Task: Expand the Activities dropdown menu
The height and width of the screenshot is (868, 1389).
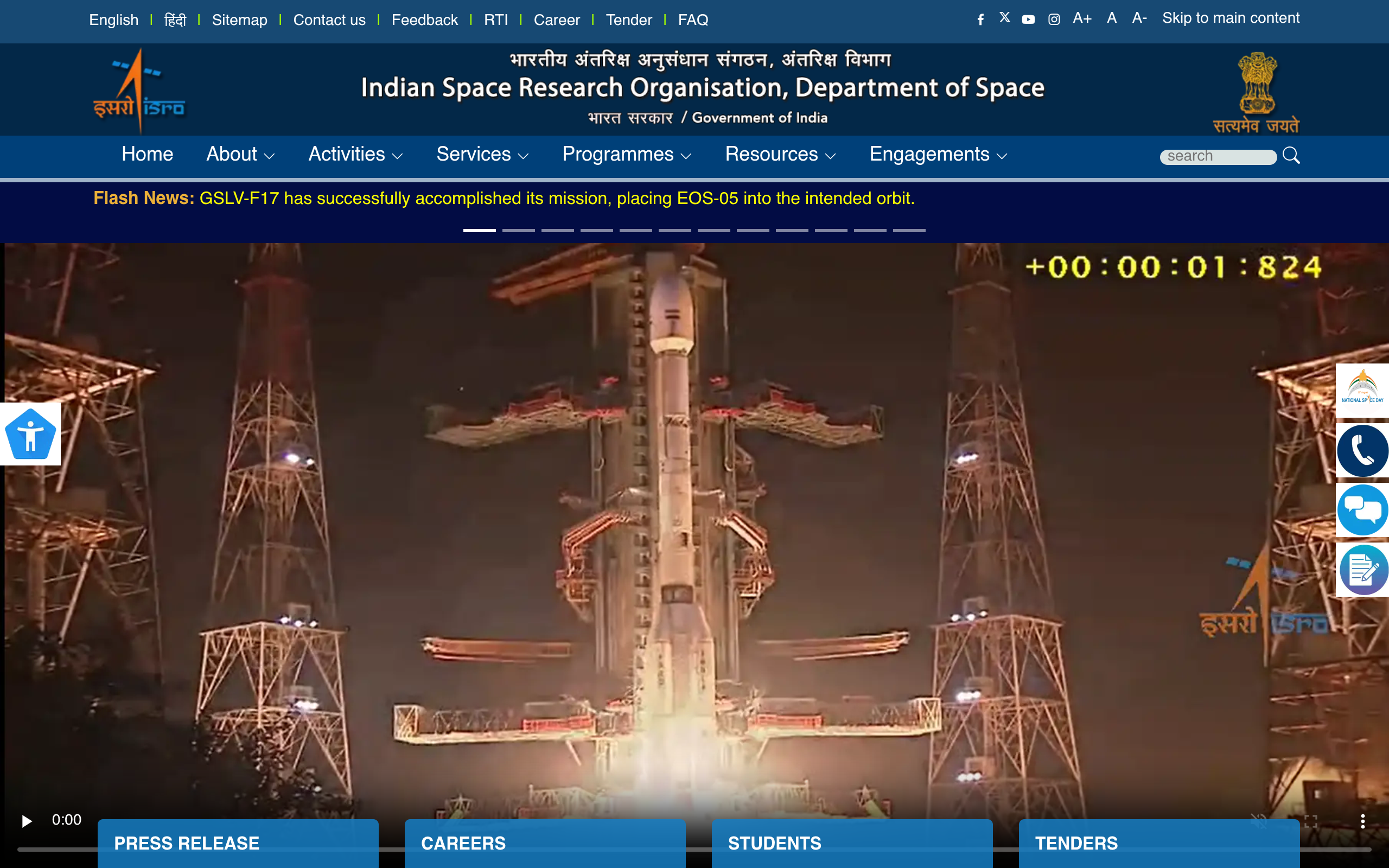Action: 356,155
